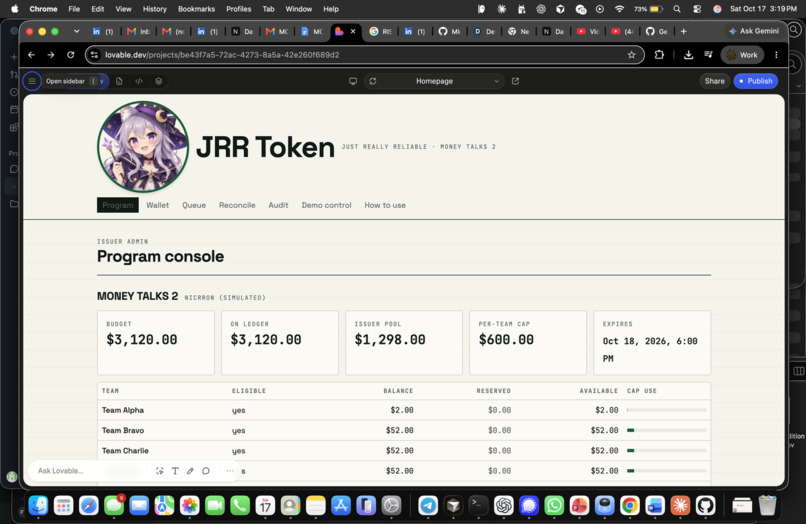Click the $1,298.00 Issuer Pool value
Screen dimensions: 806x524
point(390,339)
